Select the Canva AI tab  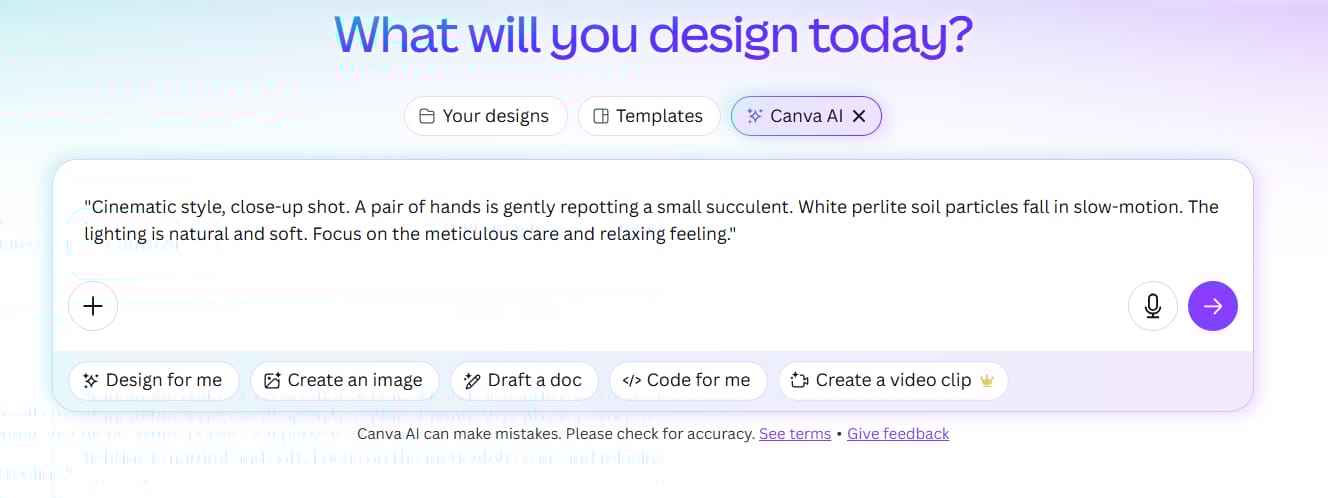805,116
